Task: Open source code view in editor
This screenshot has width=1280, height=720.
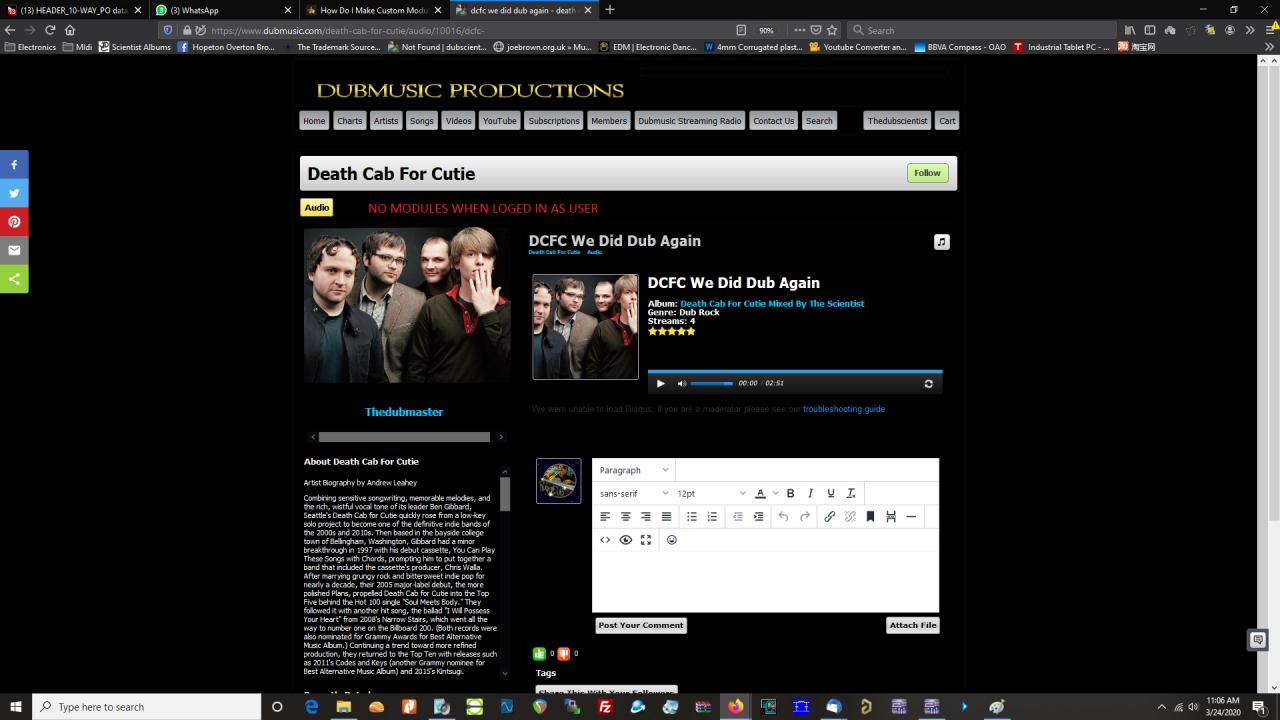Action: tap(605, 540)
